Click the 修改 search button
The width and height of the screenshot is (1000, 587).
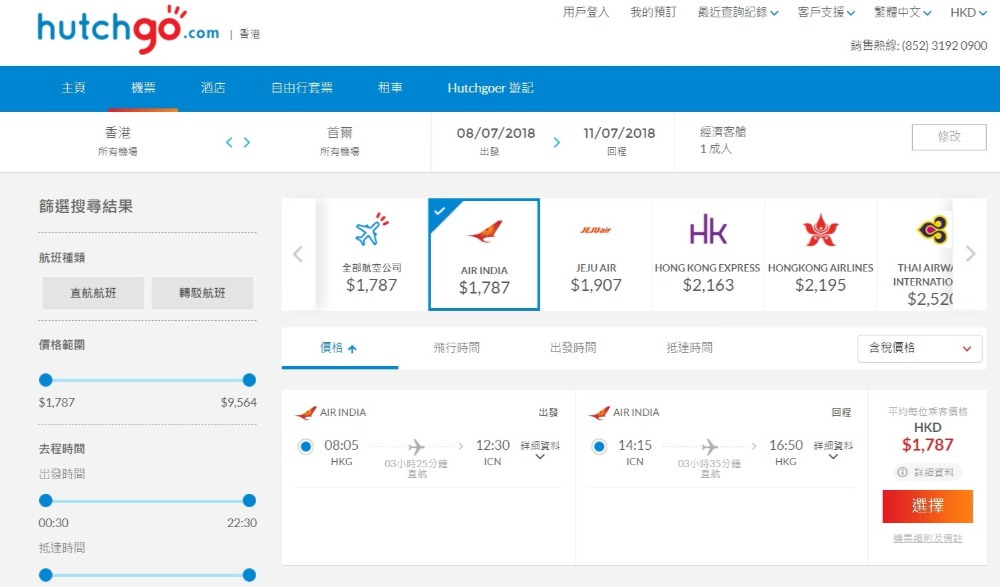tap(948, 137)
